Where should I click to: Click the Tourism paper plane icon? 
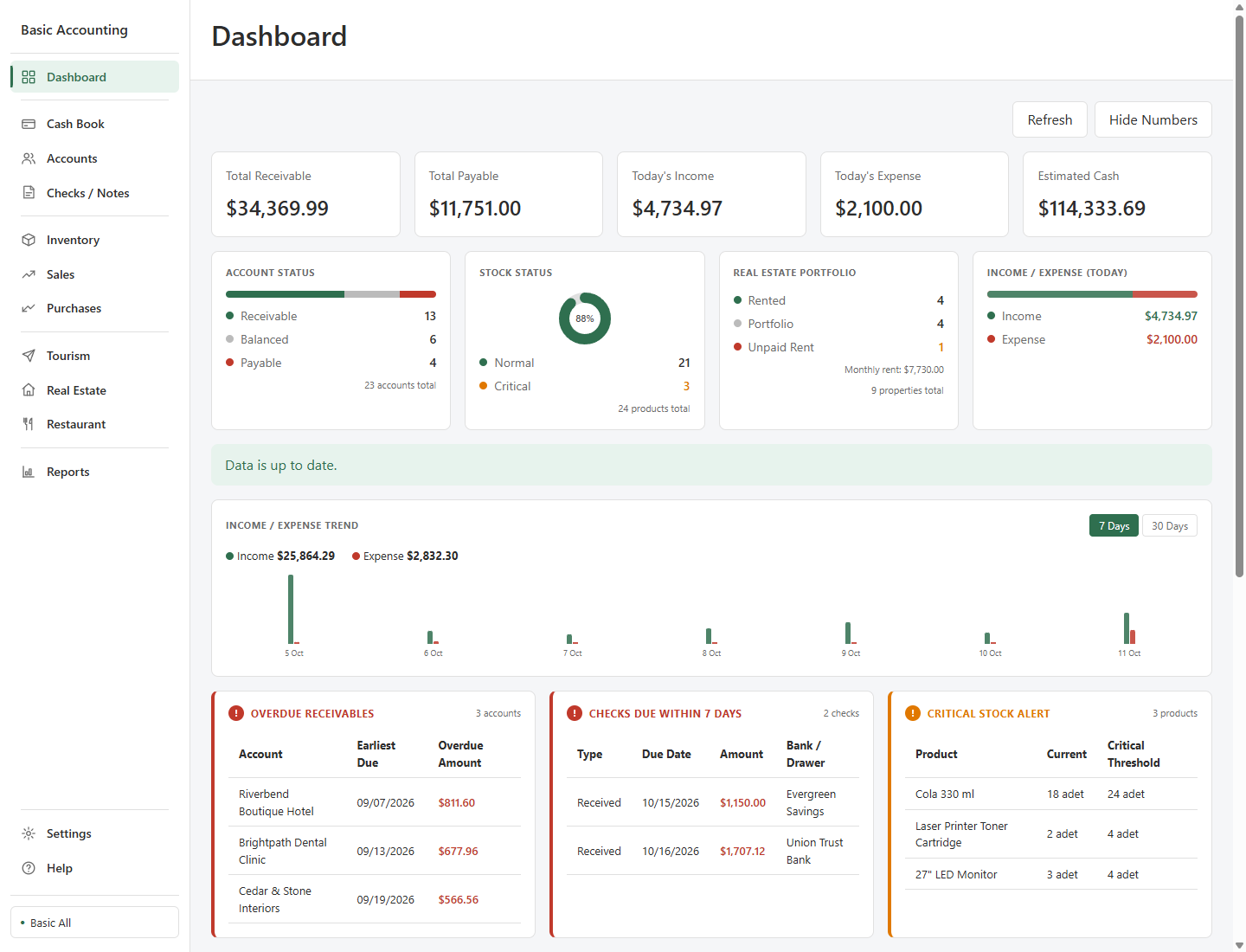29,356
